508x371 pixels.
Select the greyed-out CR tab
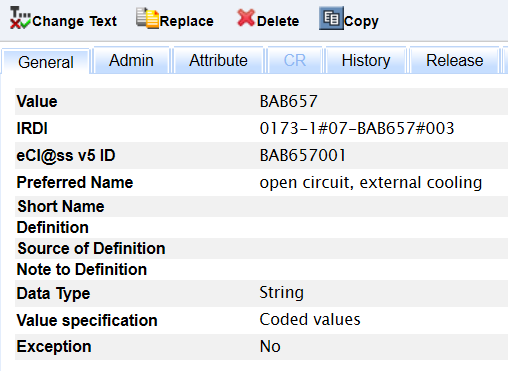point(295,61)
